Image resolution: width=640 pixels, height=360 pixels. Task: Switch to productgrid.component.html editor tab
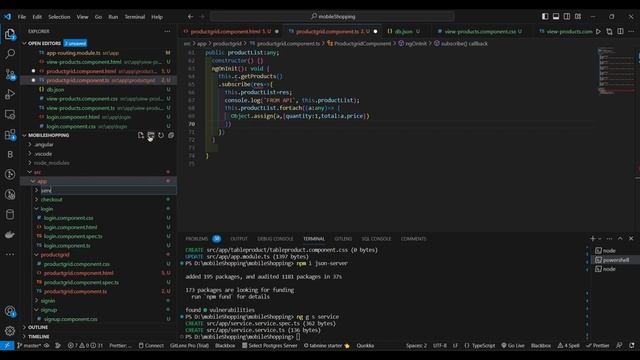click(231, 31)
